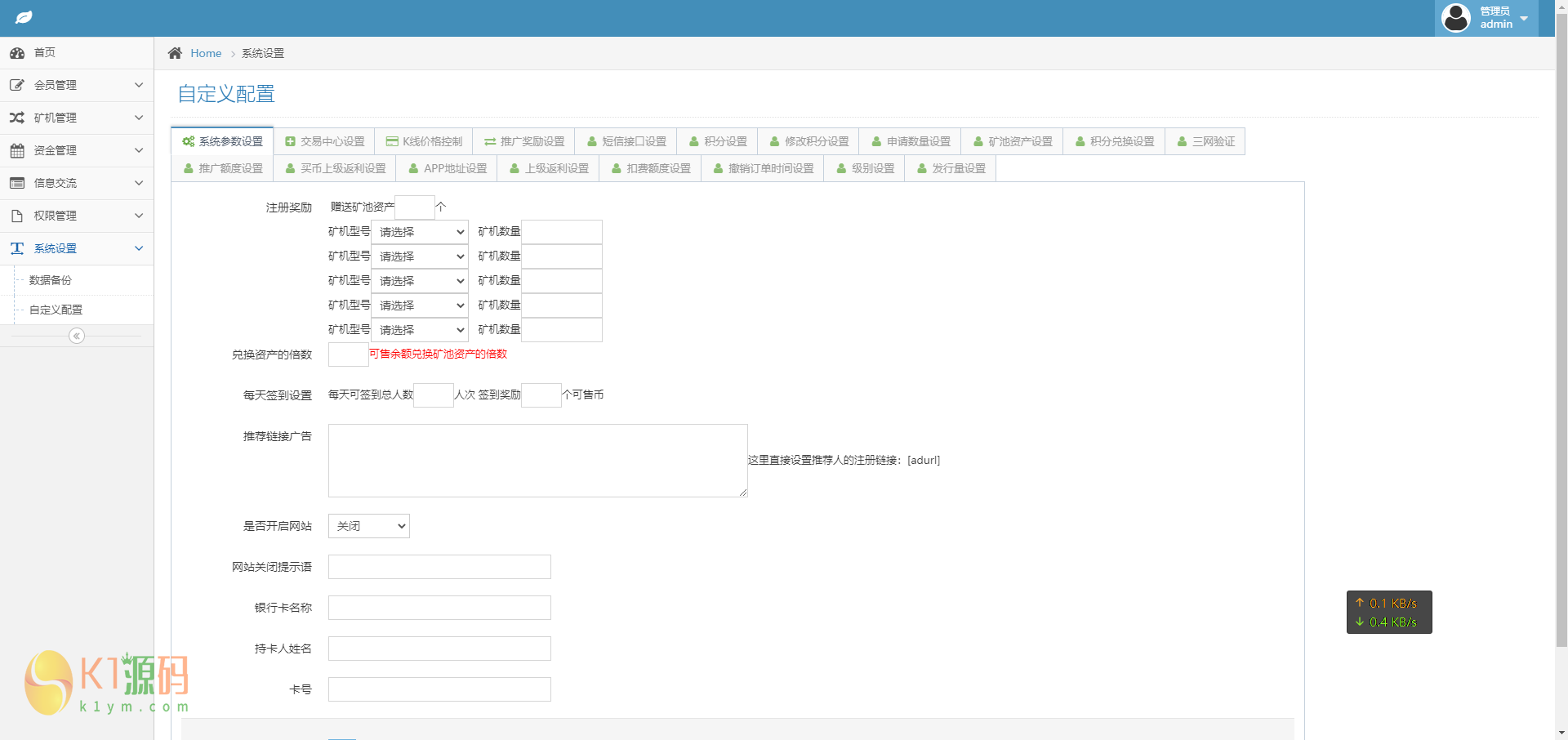This screenshot has height=740, width=1568.
Task: Focus the 持卡人姓名 input field
Action: click(439, 649)
